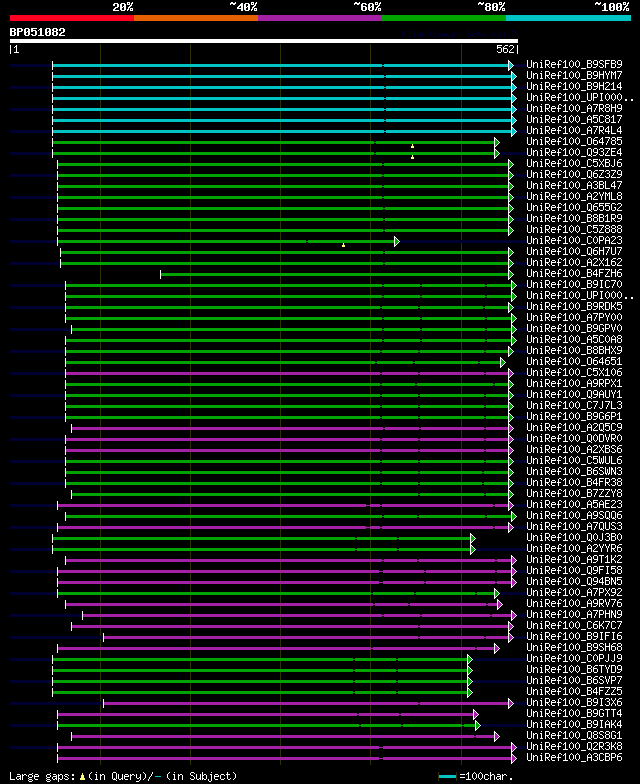Open hit UniRef100_A7R8H9
Screen dimensions: 640x784
click(574, 108)
